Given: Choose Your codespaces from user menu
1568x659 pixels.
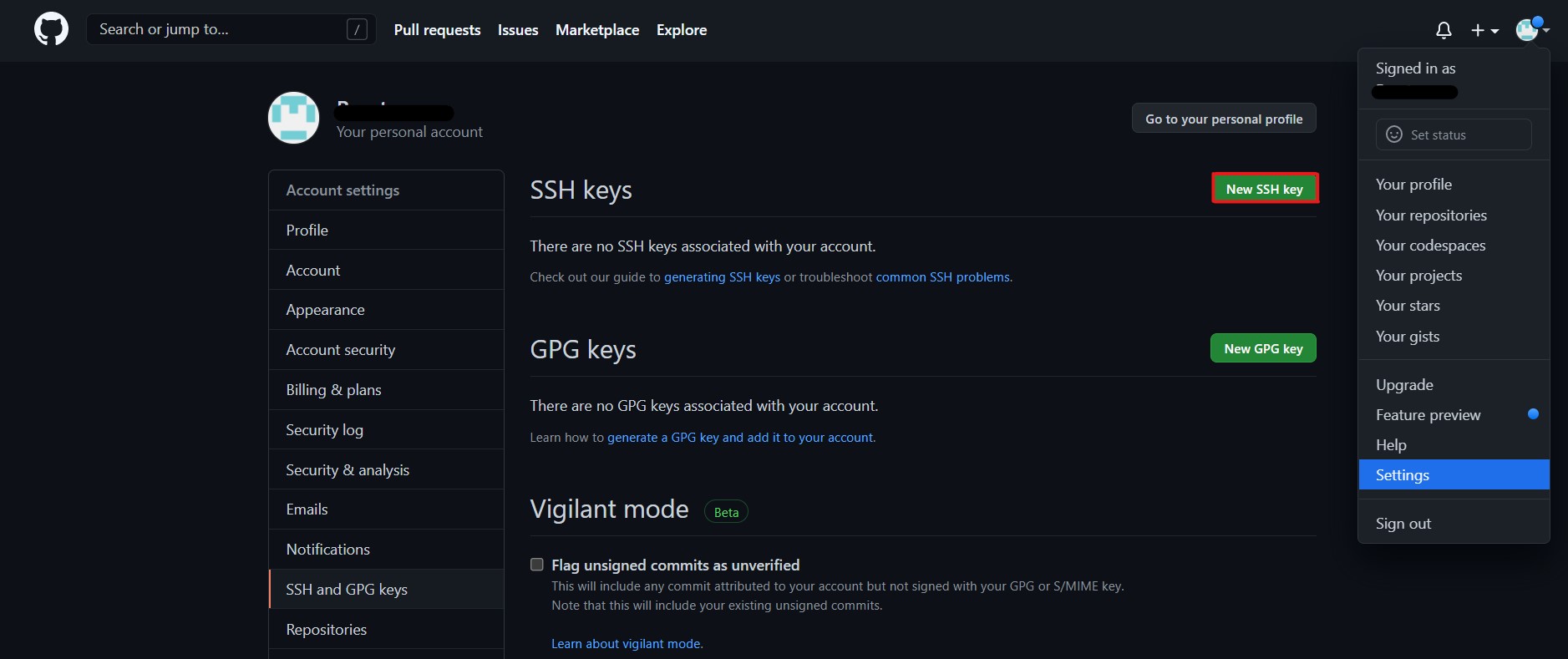Looking at the screenshot, I should pos(1454,246).
